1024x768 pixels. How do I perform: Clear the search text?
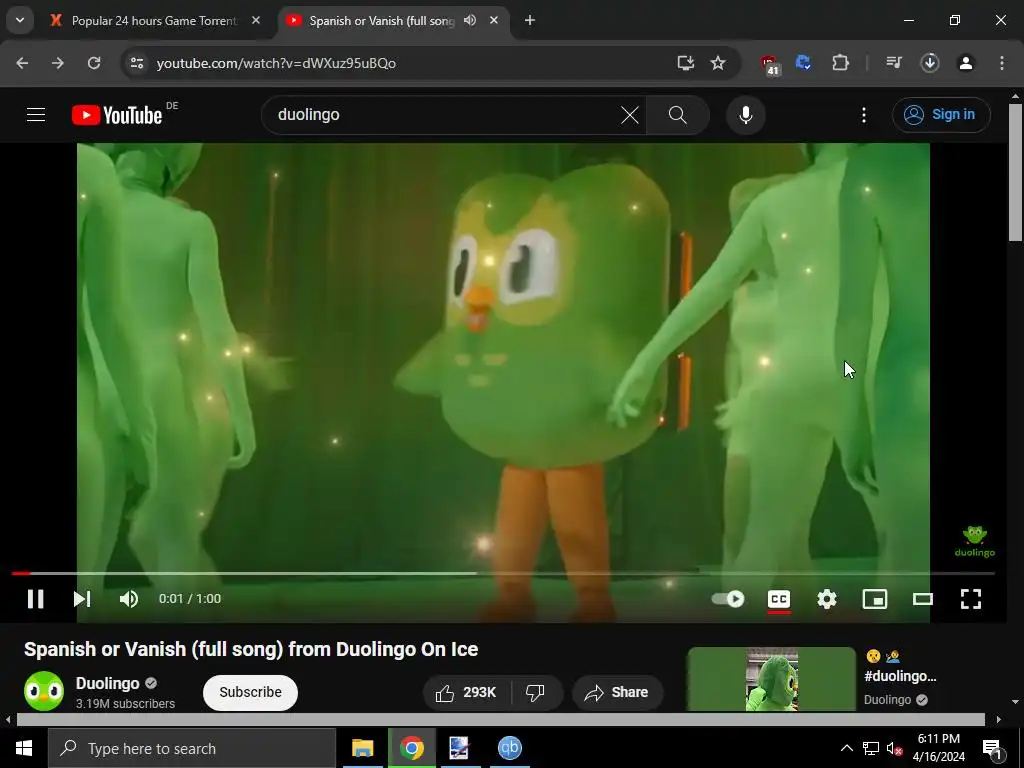[630, 115]
